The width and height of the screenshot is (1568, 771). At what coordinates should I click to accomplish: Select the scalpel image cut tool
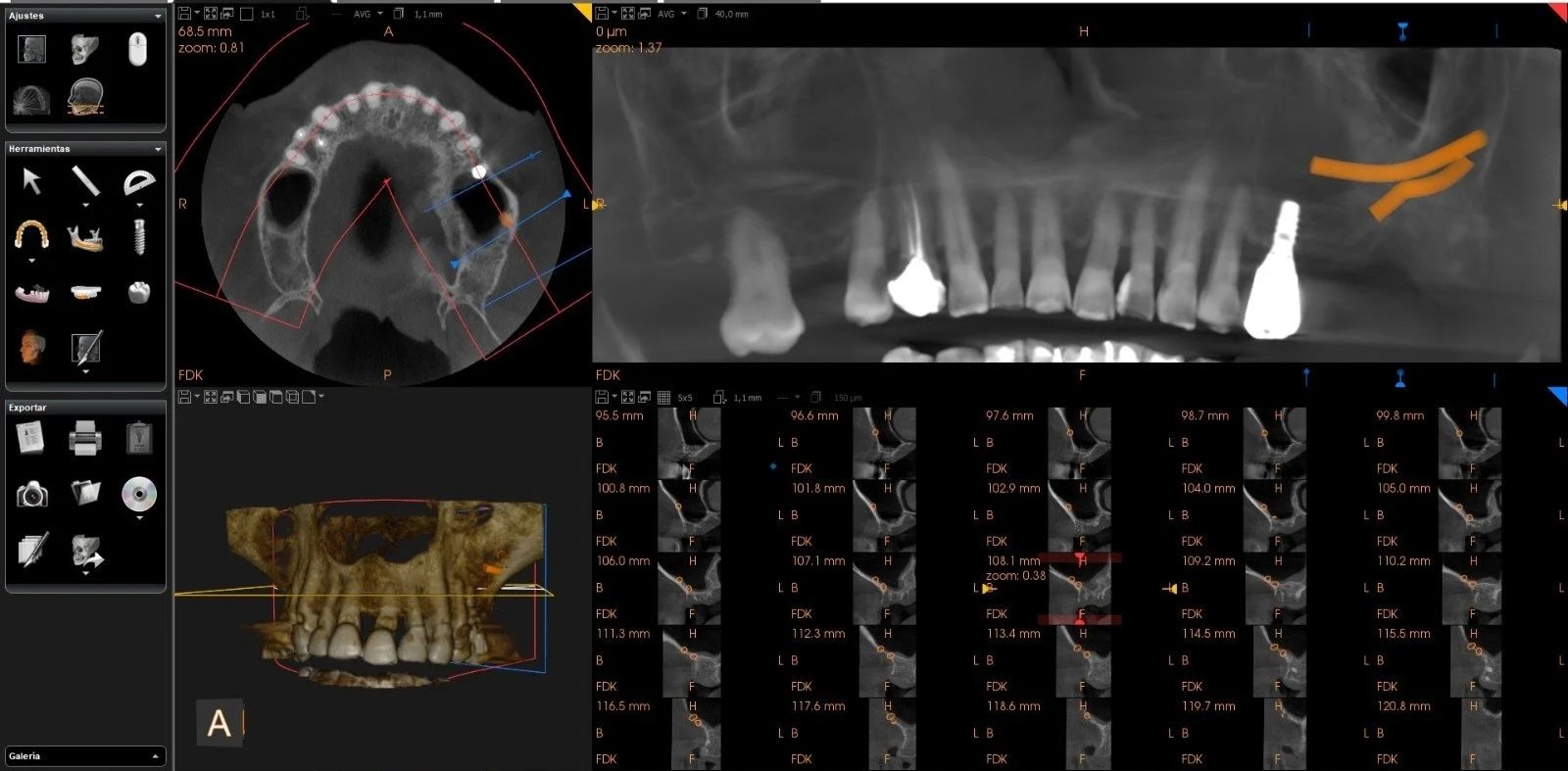click(x=85, y=347)
